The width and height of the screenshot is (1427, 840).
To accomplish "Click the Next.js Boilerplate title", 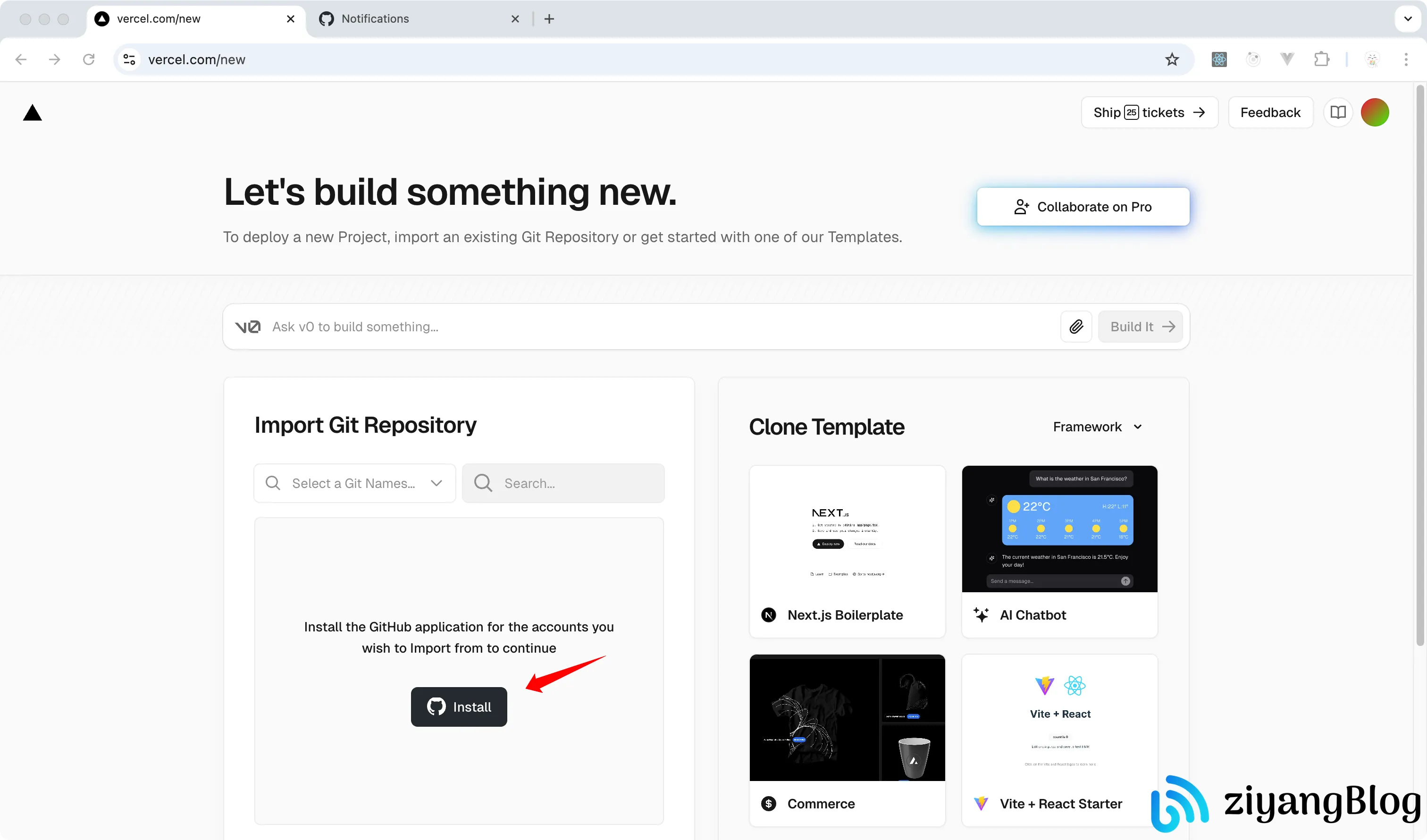I will (x=845, y=614).
